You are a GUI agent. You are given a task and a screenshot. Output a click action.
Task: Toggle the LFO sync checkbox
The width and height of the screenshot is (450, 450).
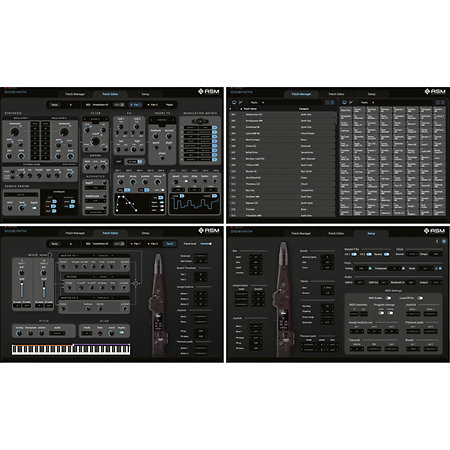[x=186, y=181]
